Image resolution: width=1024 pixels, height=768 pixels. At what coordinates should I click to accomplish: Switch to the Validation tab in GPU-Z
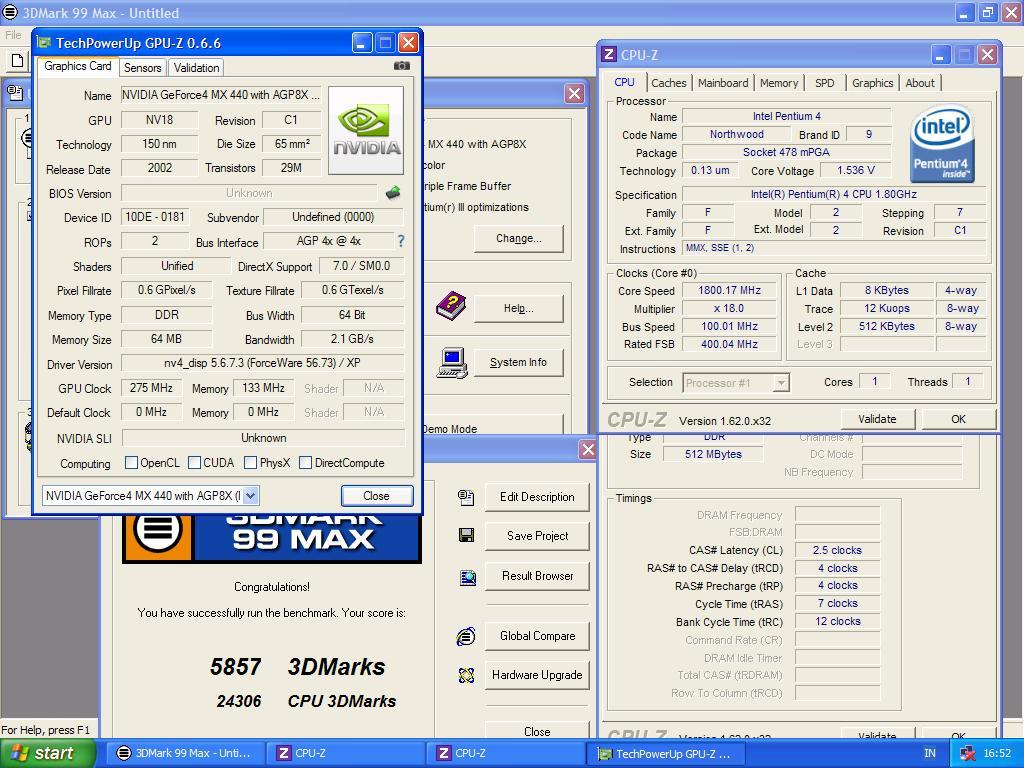pos(196,68)
